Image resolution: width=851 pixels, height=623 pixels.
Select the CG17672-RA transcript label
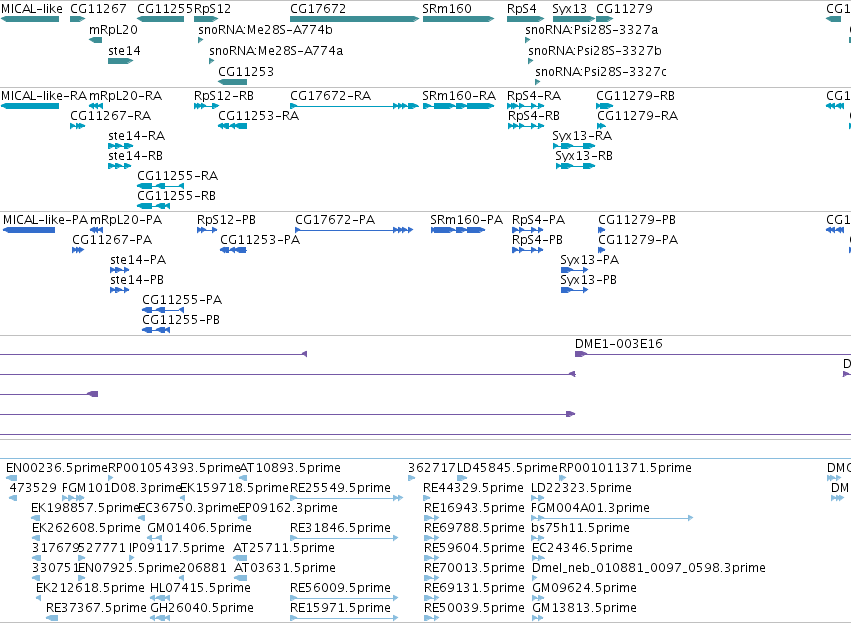click(x=331, y=96)
